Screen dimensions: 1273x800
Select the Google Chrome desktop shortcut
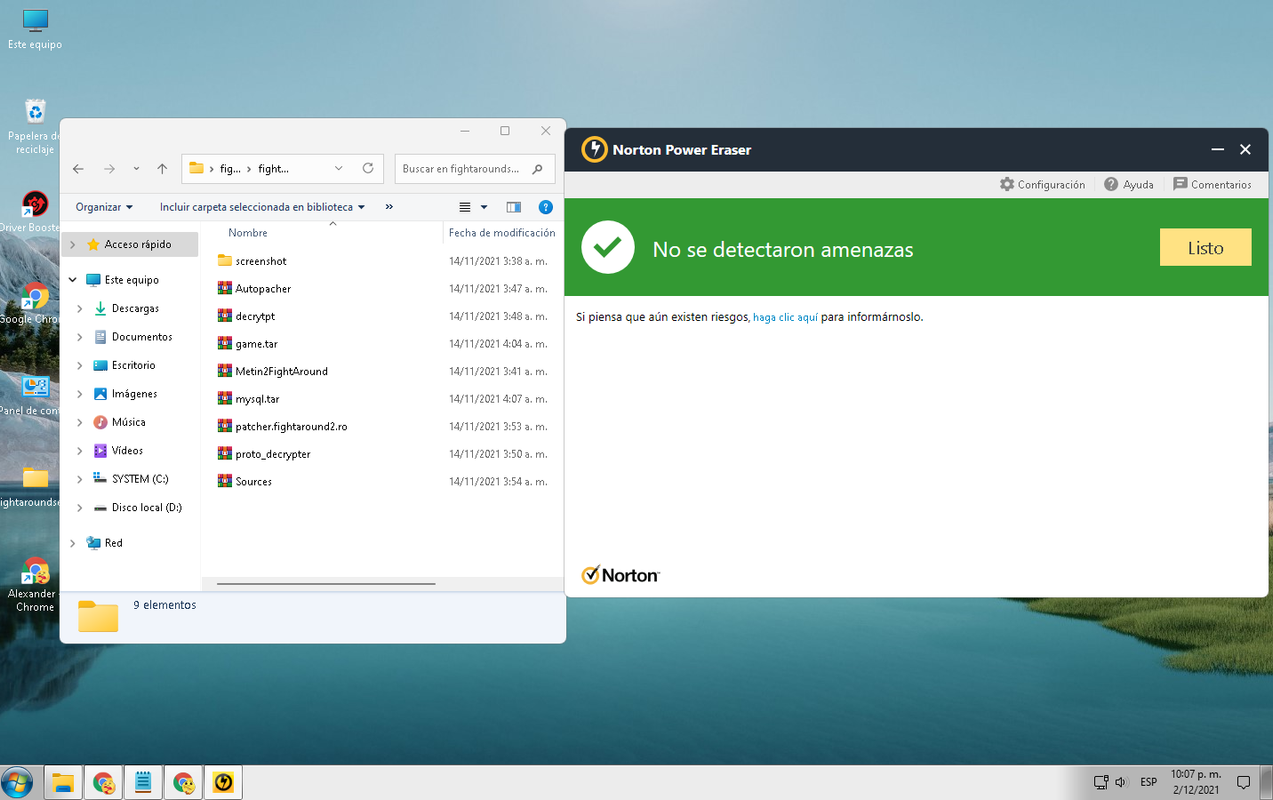[35, 303]
